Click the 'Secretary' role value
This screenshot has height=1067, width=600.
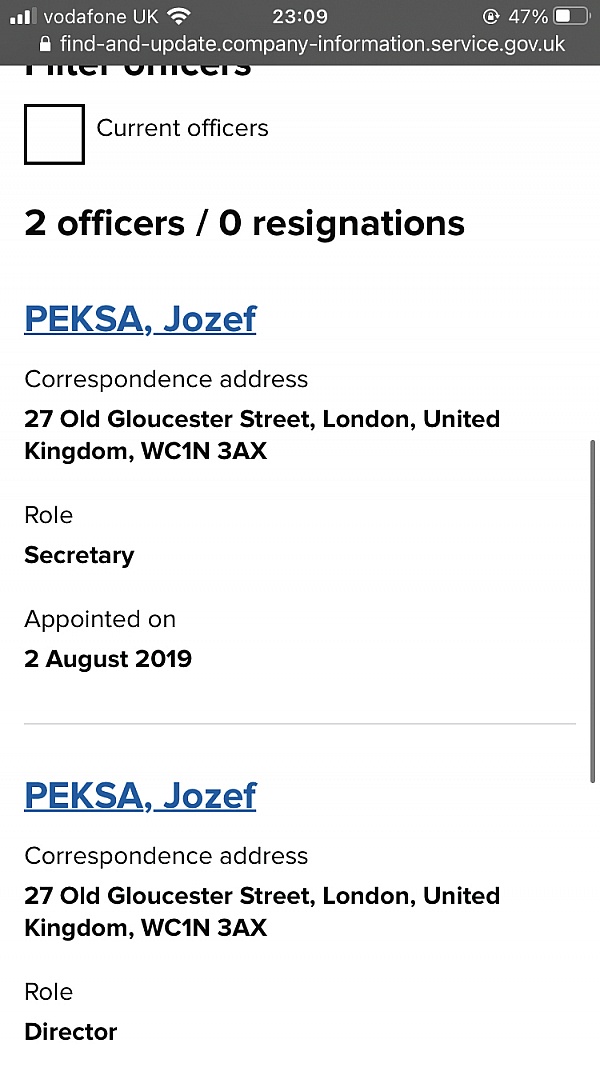(x=79, y=555)
